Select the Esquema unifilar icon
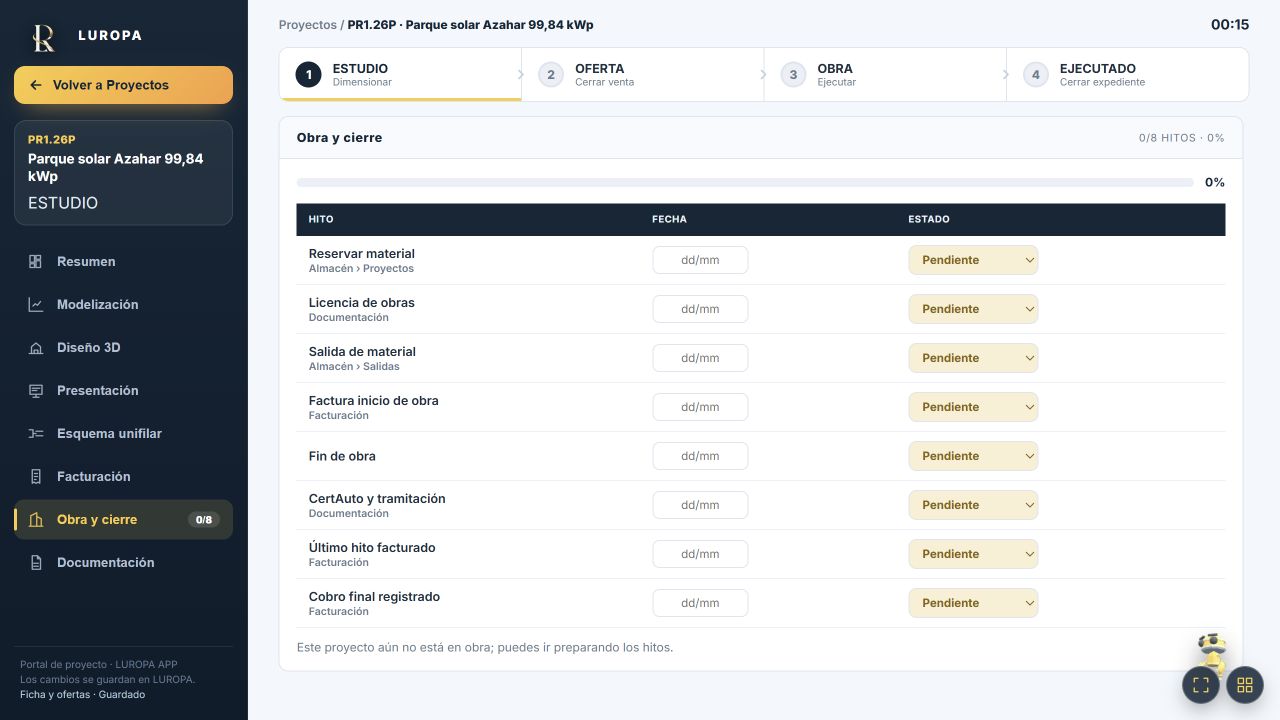The height and width of the screenshot is (720, 1280). click(36, 434)
